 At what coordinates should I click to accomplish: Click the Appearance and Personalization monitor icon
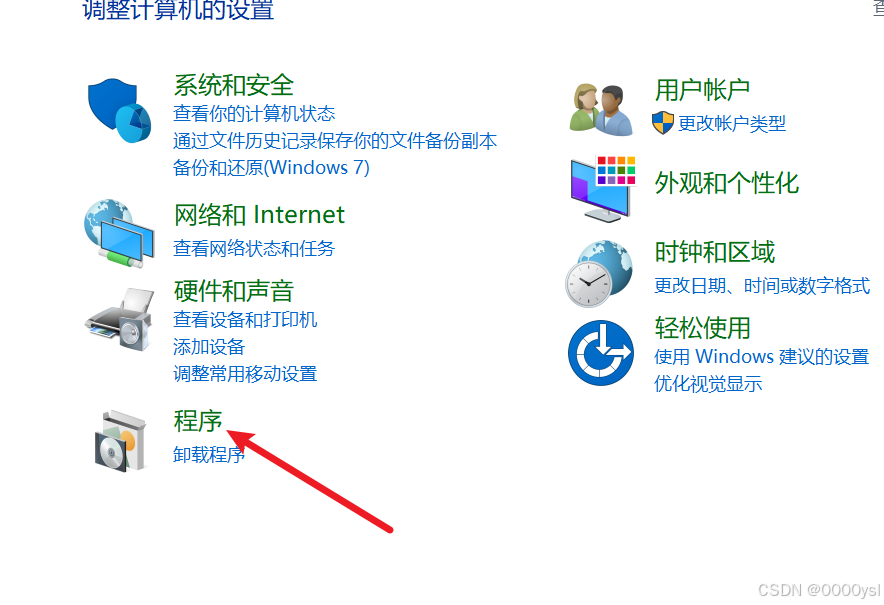[x=603, y=189]
